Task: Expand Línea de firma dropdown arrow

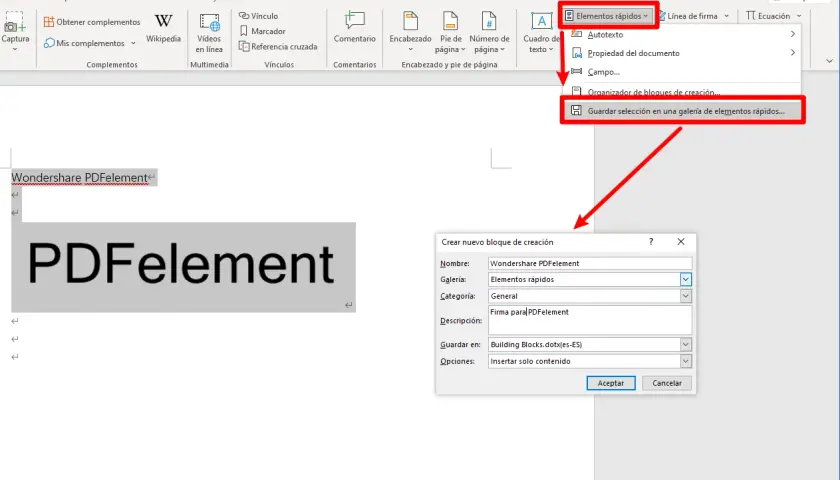Action: pyautogui.click(x=726, y=16)
